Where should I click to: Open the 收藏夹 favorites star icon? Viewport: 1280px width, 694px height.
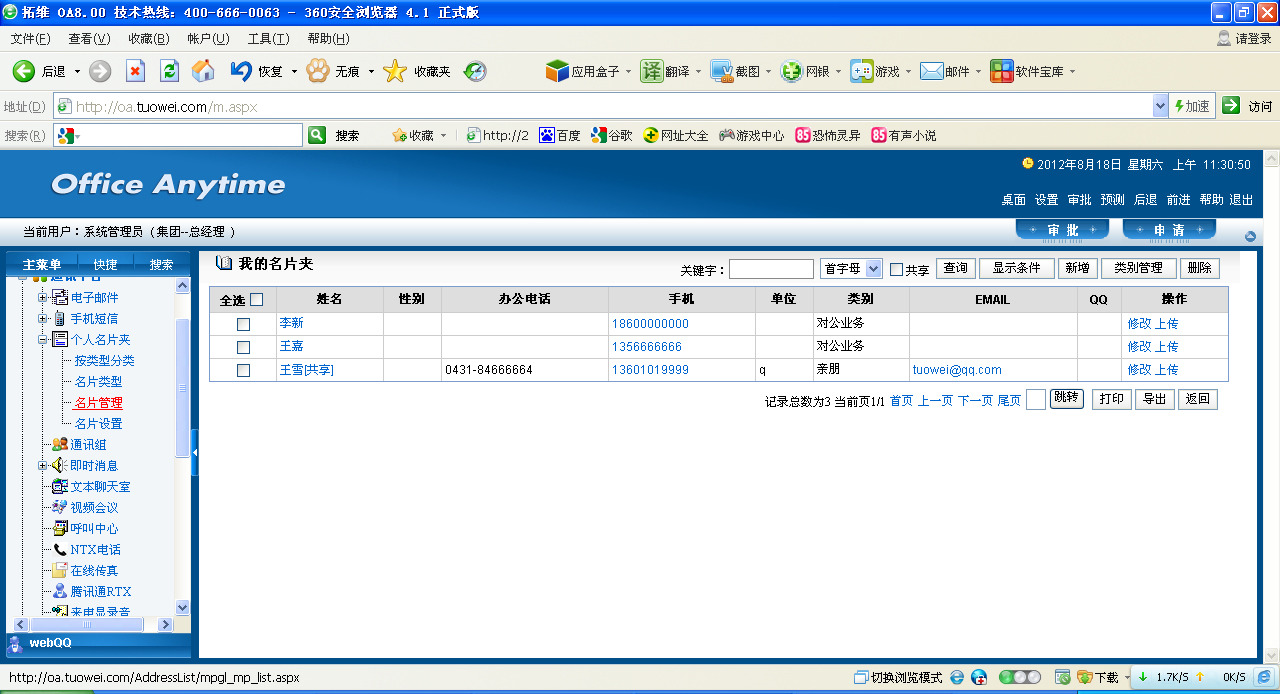pos(395,71)
